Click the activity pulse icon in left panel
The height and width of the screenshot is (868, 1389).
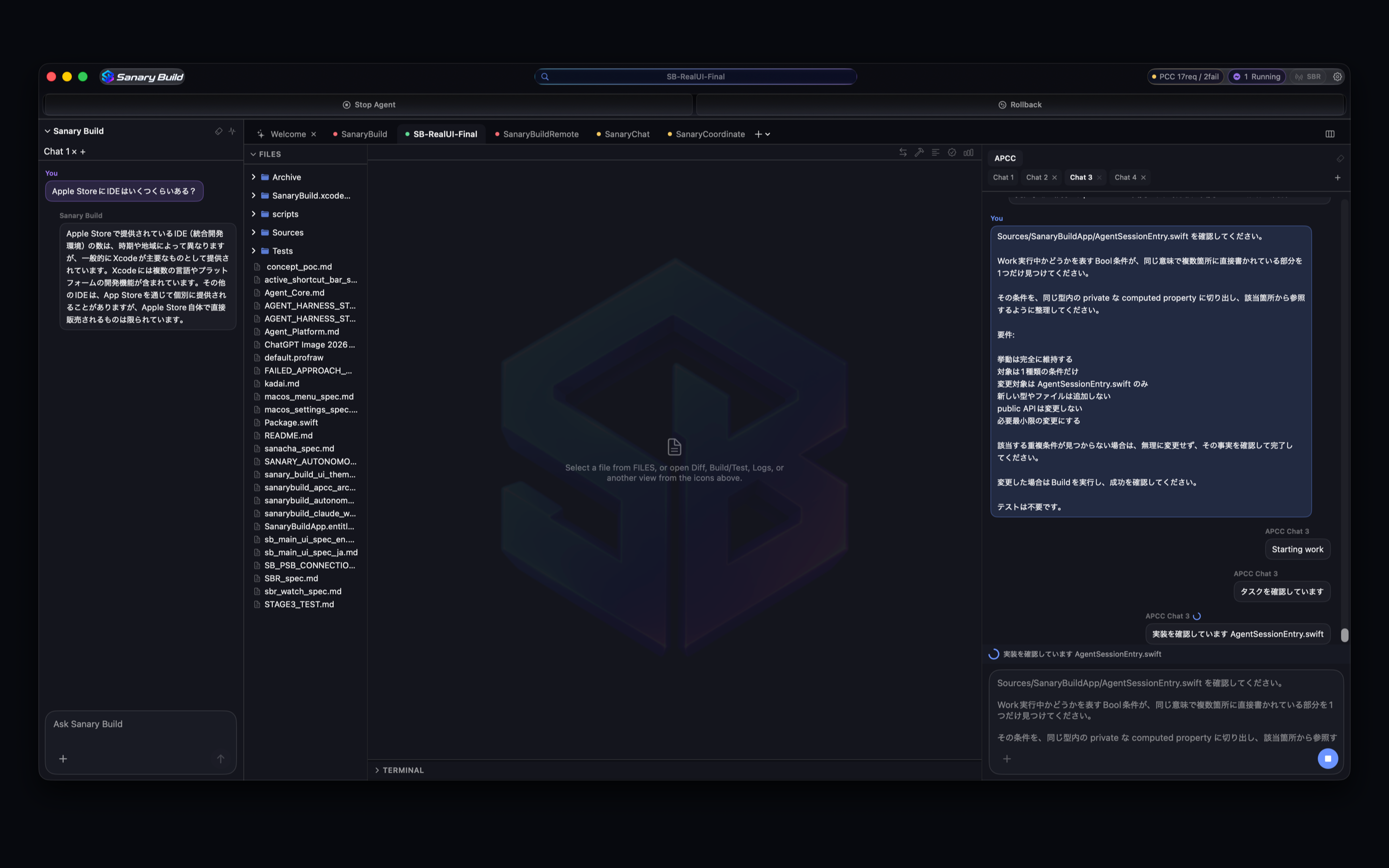click(x=232, y=131)
